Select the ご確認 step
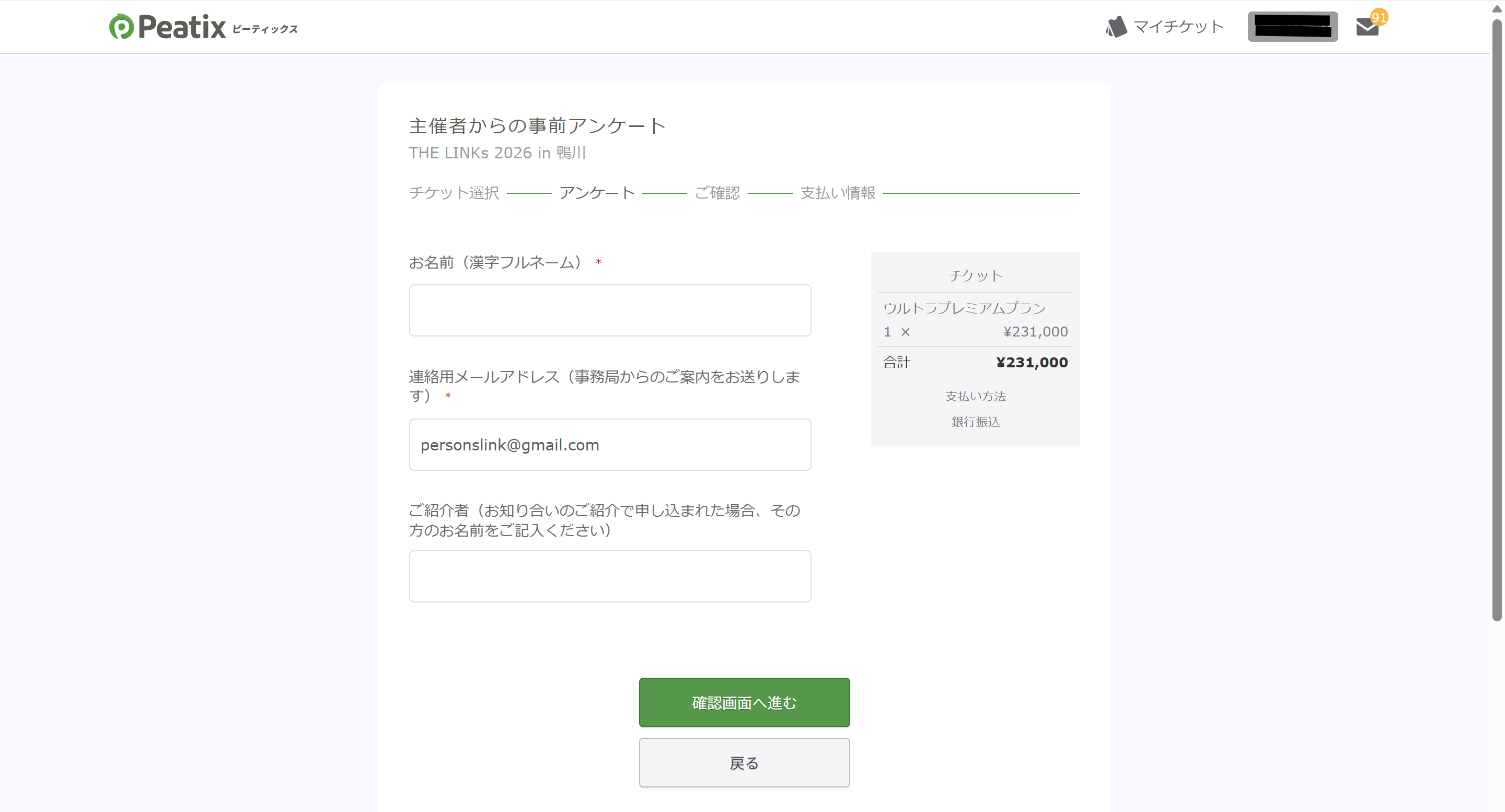 click(717, 193)
